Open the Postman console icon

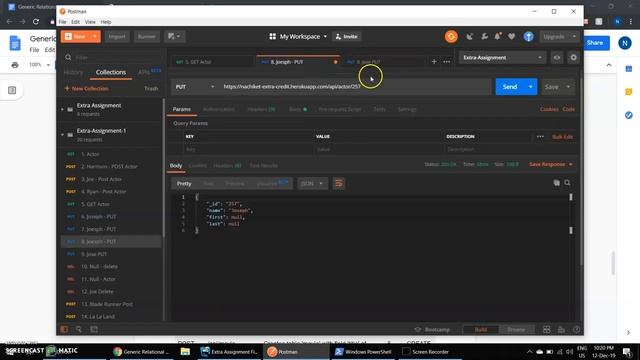94,329
